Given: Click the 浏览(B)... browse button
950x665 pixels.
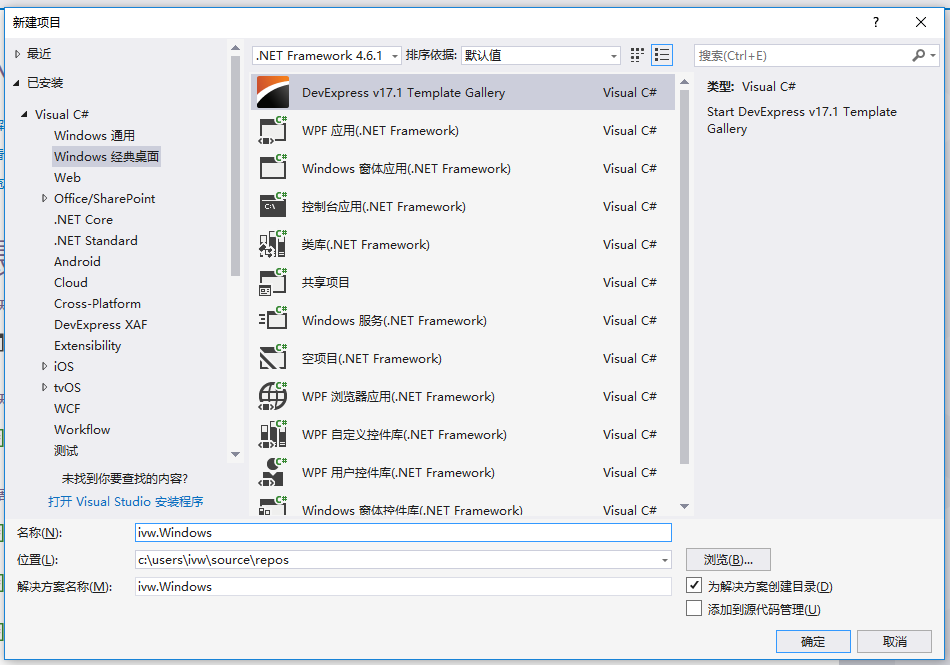Looking at the screenshot, I should [728, 560].
